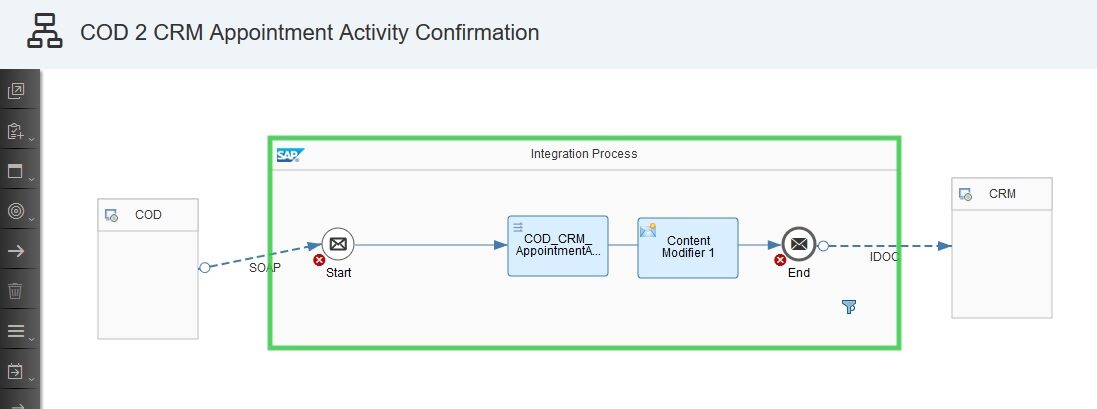The height and width of the screenshot is (409, 1097).
Task: Click the Start message event icon
Action: click(x=338, y=244)
